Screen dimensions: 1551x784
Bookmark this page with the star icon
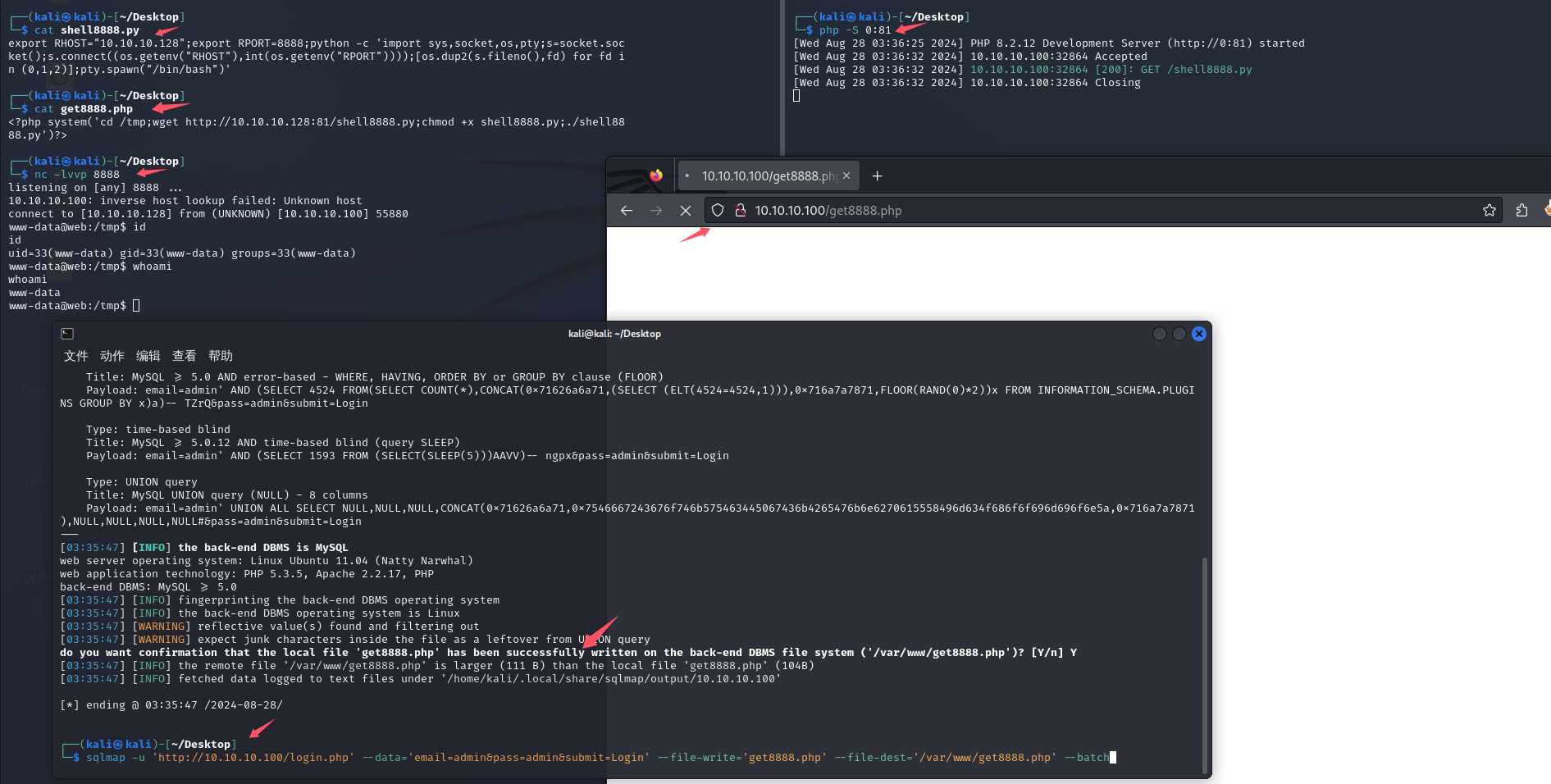[1489, 211]
